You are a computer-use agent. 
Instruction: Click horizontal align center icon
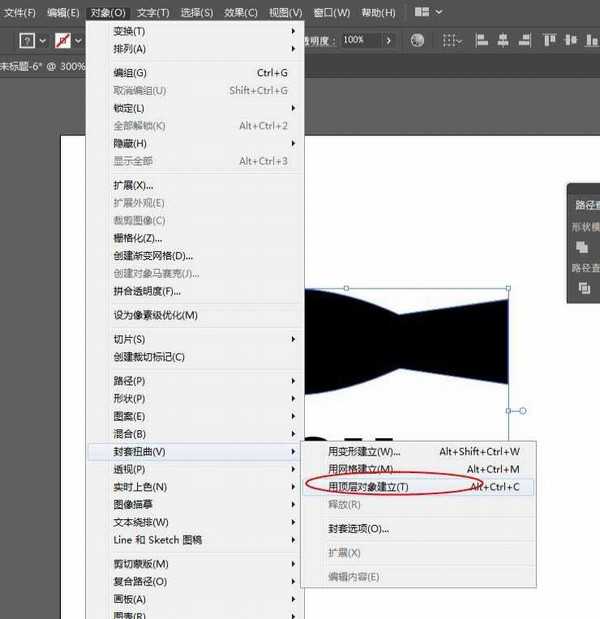pos(503,40)
